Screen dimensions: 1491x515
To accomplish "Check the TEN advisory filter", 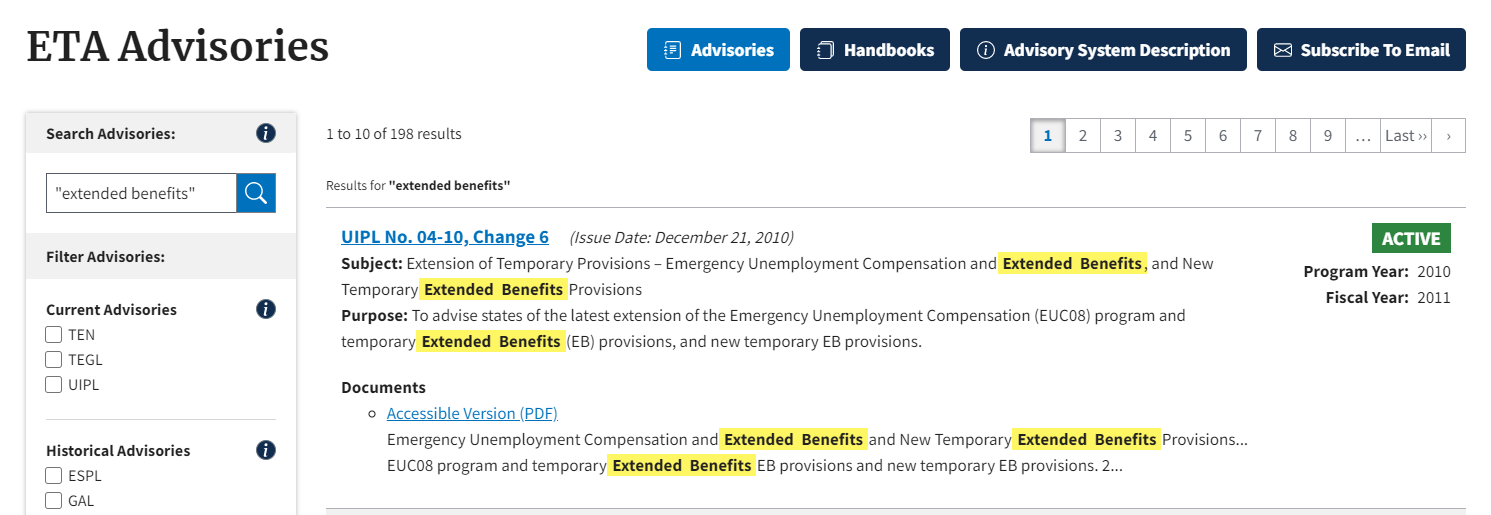I will (x=54, y=335).
